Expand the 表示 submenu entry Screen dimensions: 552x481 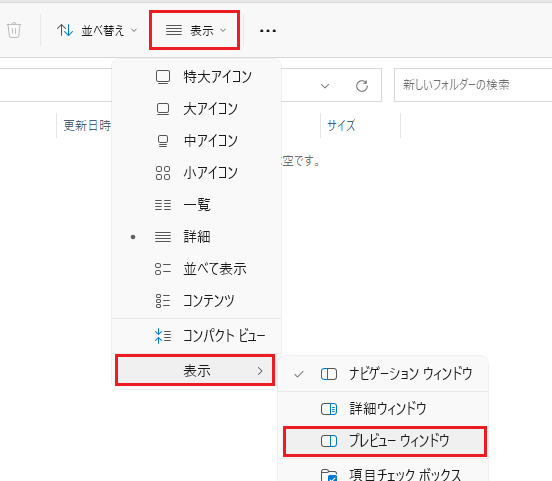[x=195, y=370]
